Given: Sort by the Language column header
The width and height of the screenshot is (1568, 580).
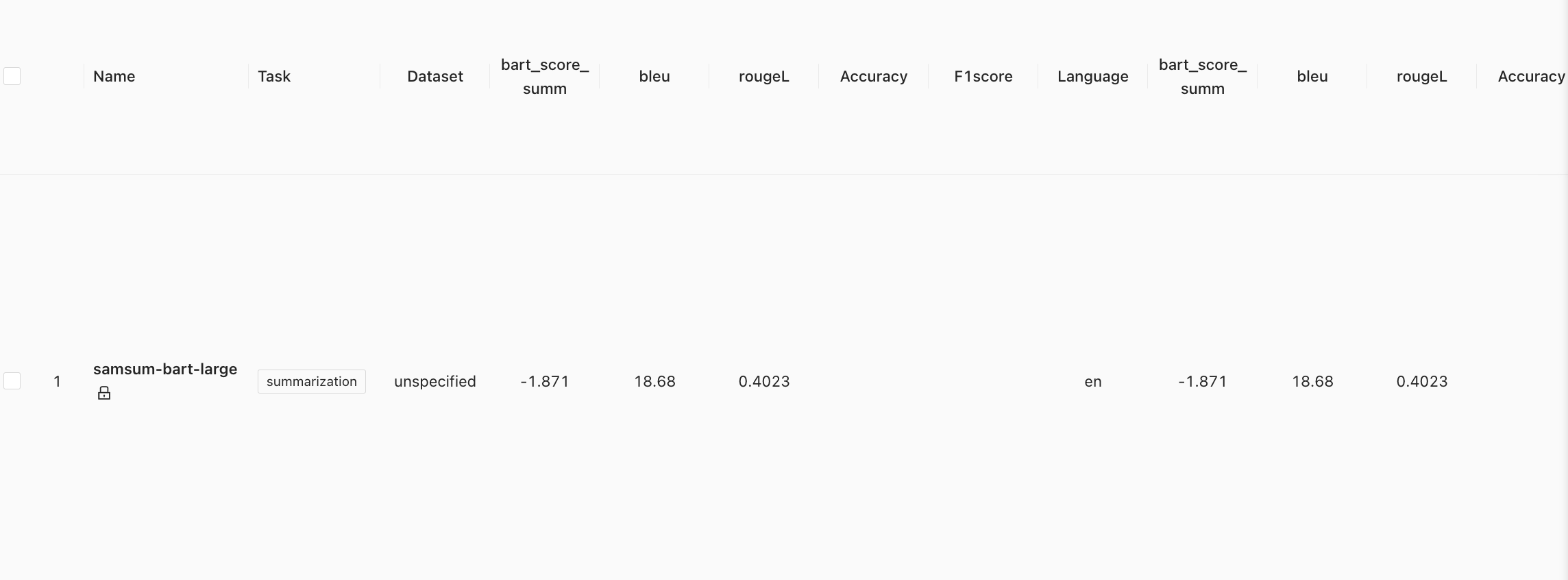Looking at the screenshot, I should click(1092, 76).
